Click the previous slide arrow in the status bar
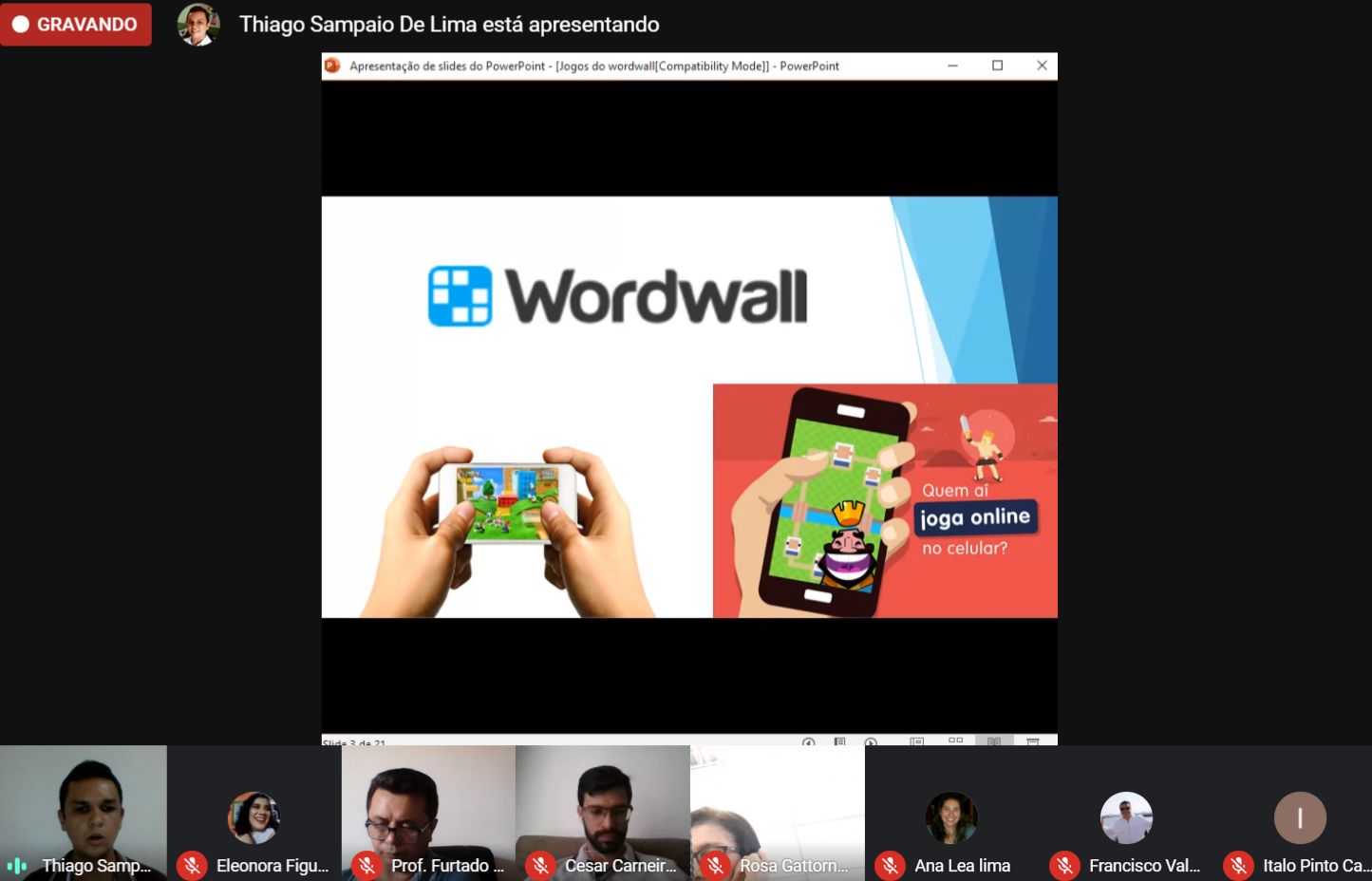The height and width of the screenshot is (881, 1372). [x=809, y=741]
